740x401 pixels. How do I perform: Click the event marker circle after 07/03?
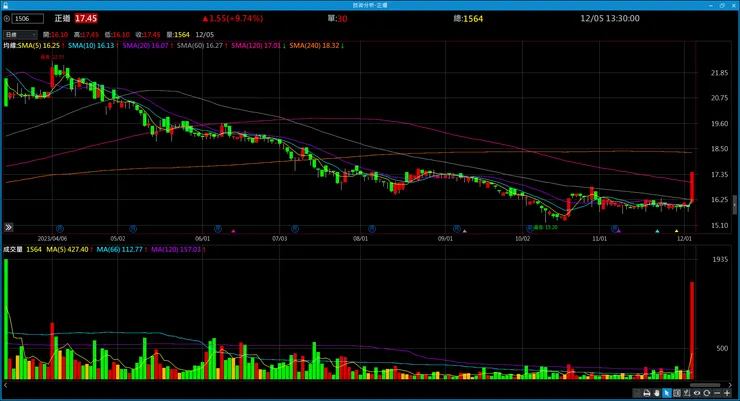pyautogui.click(x=295, y=229)
